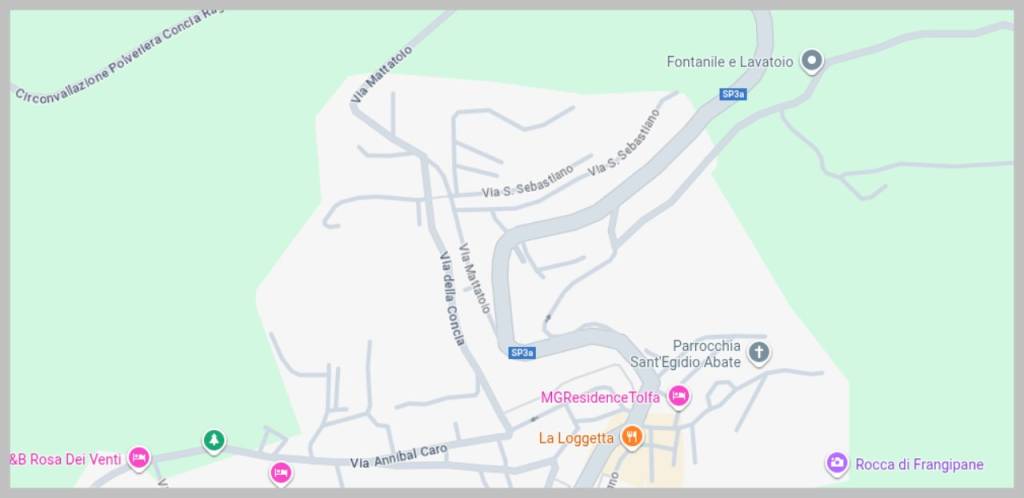Open the MGResidenceTolfa hotel marker
Viewport: 1024px width, 498px height.
coord(679,396)
